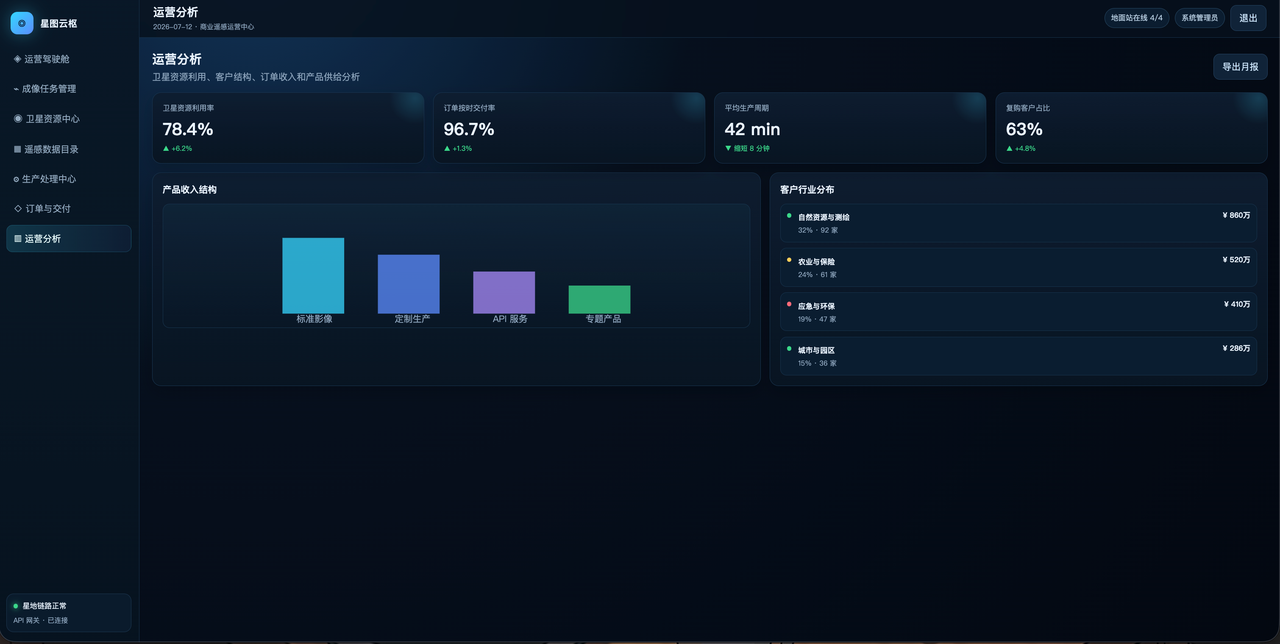Click the 32% · 92 家 detail text

(818, 230)
